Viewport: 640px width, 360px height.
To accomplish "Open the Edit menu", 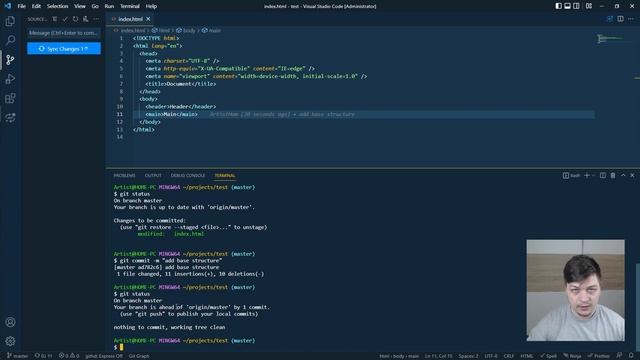I will pyautogui.click(x=36, y=6).
